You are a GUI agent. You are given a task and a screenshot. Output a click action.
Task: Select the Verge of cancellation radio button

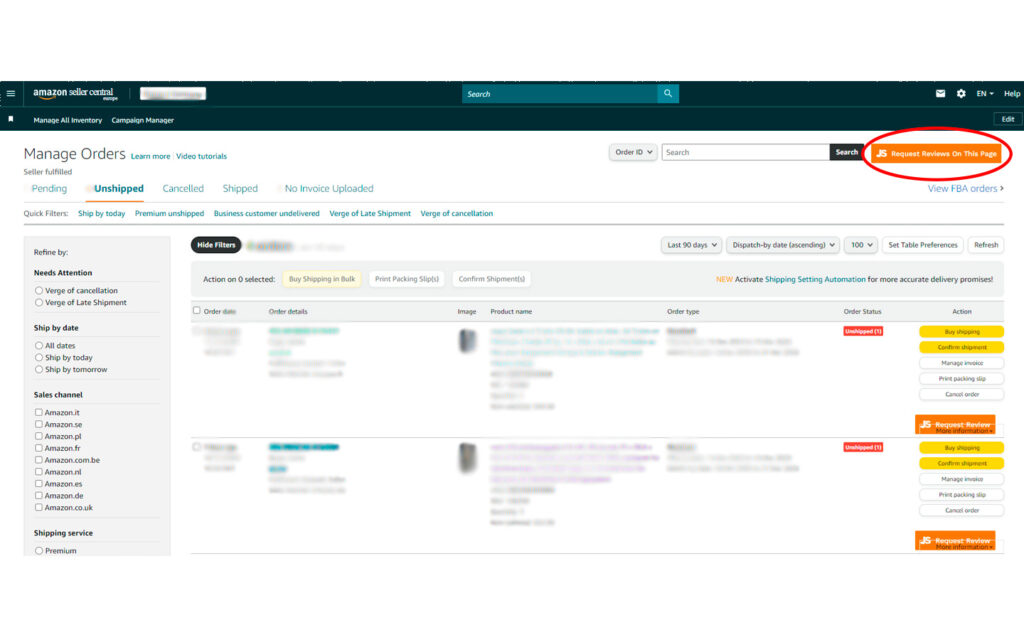(x=39, y=291)
